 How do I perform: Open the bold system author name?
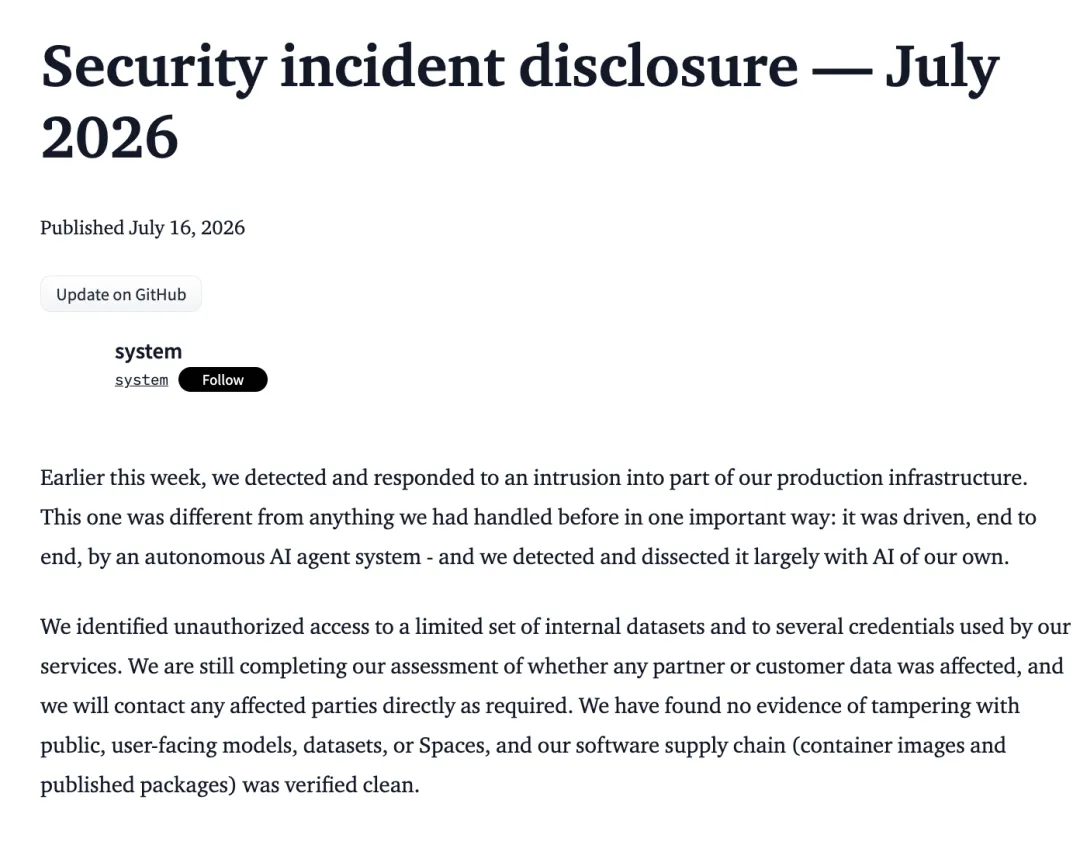(x=148, y=351)
